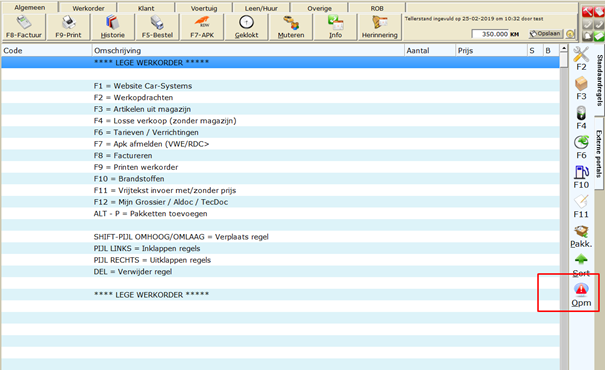Select the vertical Externe portals tab
The width and height of the screenshot is (605, 370).
point(599,153)
